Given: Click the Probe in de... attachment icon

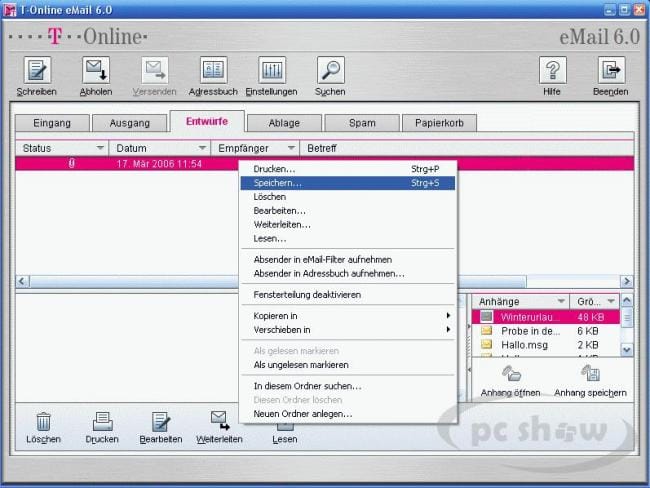Looking at the screenshot, I should tap(486, 330).
